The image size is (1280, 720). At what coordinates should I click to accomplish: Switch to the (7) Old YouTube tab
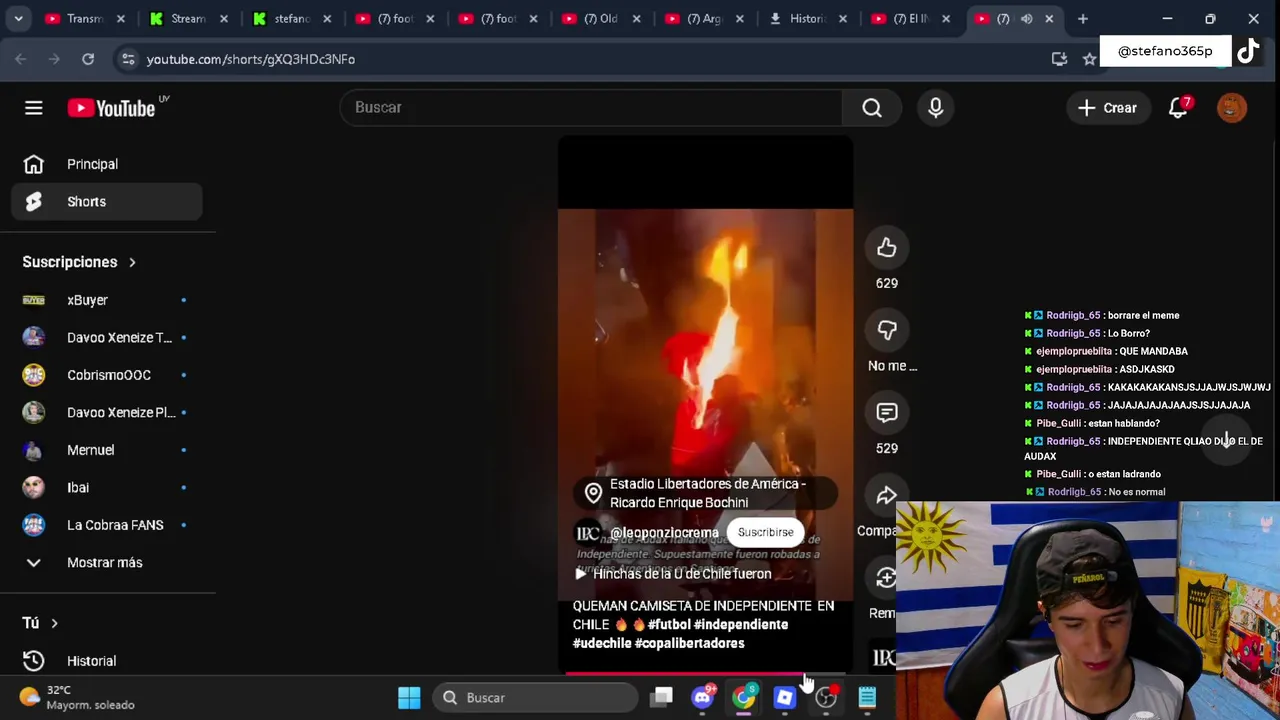tap(600, 19)
